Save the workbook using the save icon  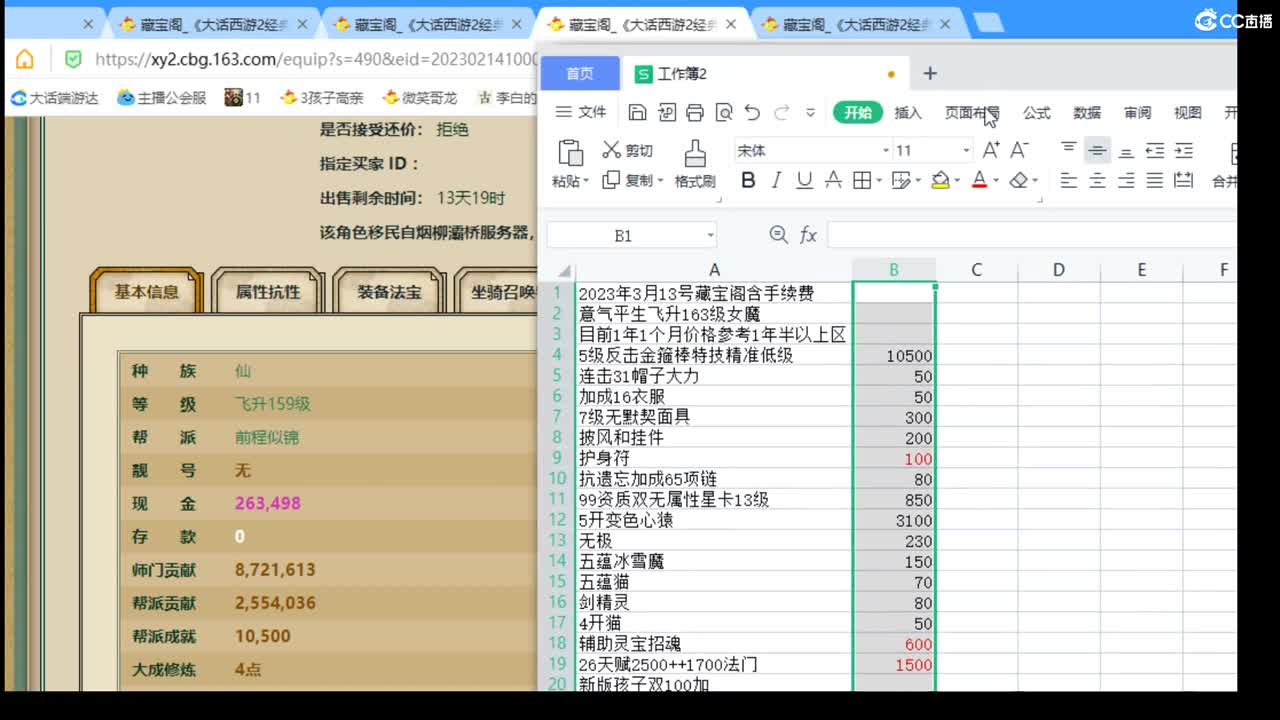coord(637,113)
